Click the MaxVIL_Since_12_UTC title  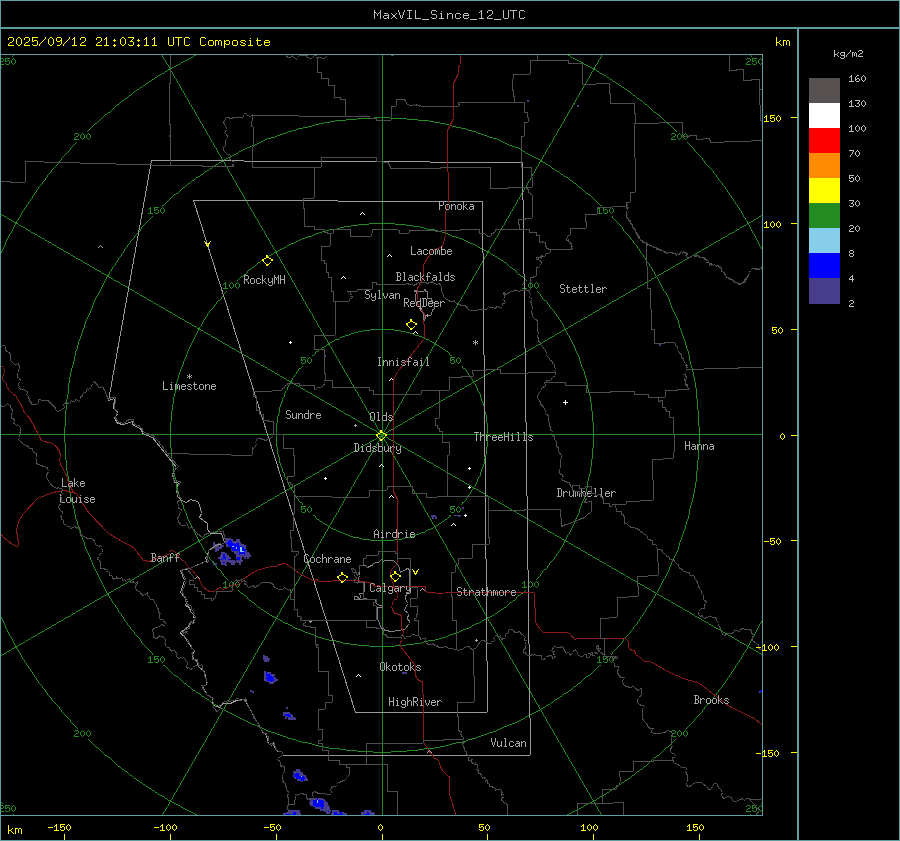point(449,15)
